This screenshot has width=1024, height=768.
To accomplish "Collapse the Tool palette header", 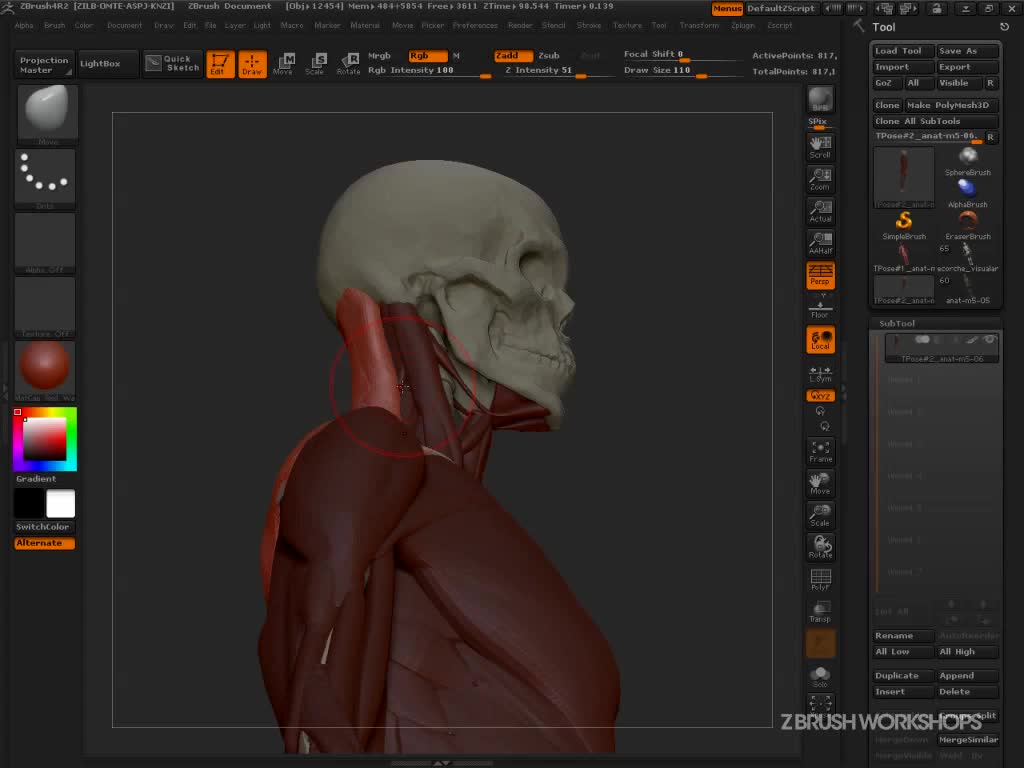I will pyautogui.click(x=884, y=27).
